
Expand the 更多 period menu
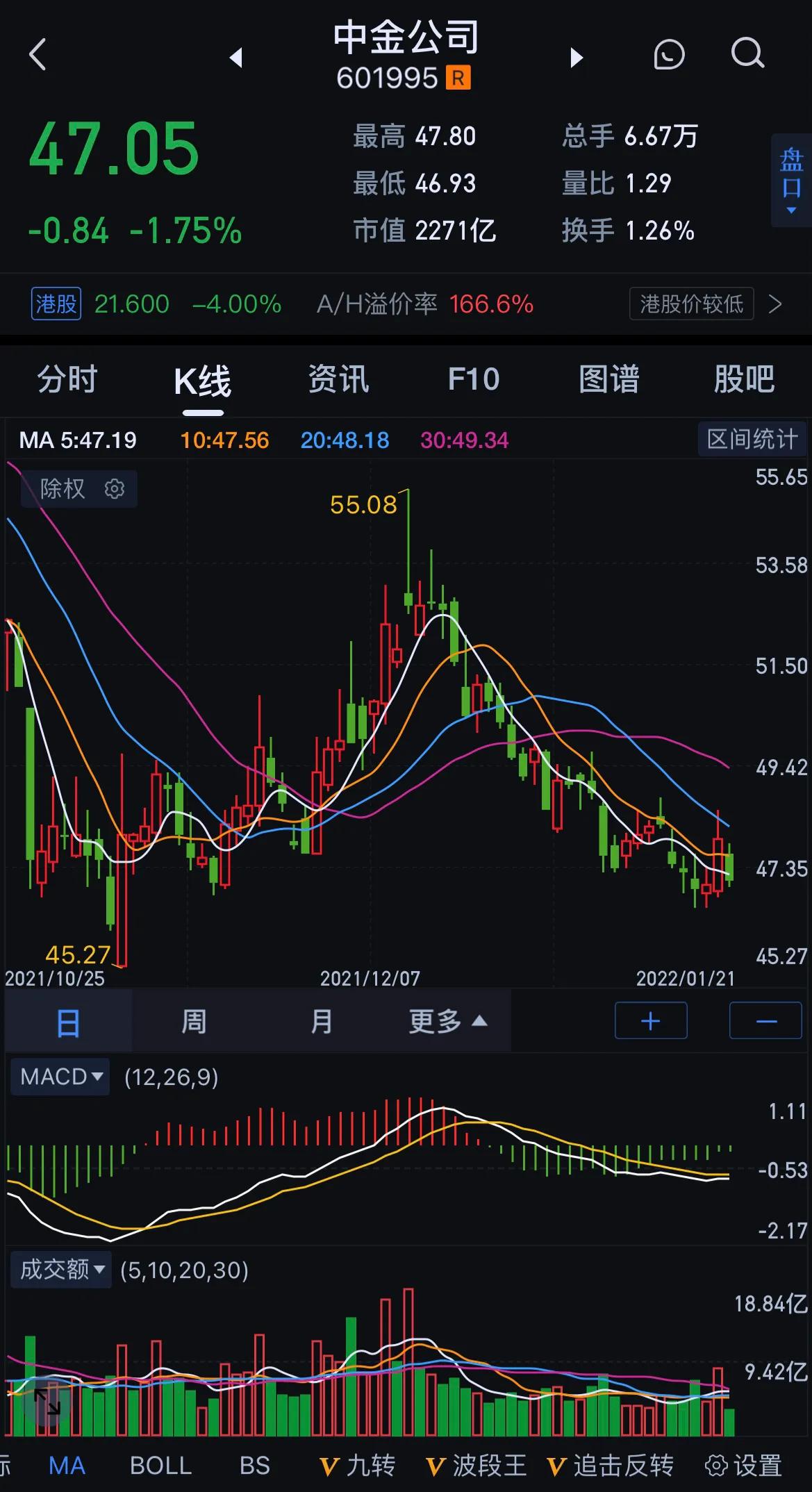coord(447,1022)
